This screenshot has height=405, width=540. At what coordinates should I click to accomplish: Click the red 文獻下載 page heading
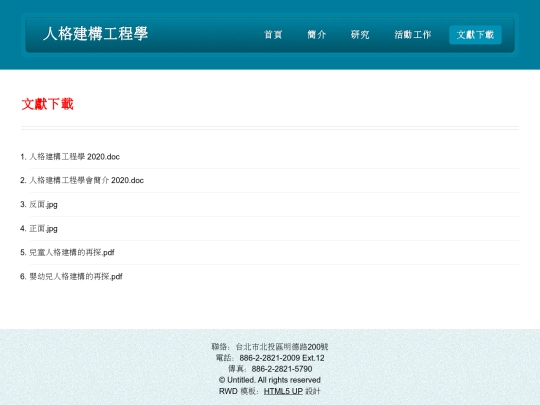(48, 104)
